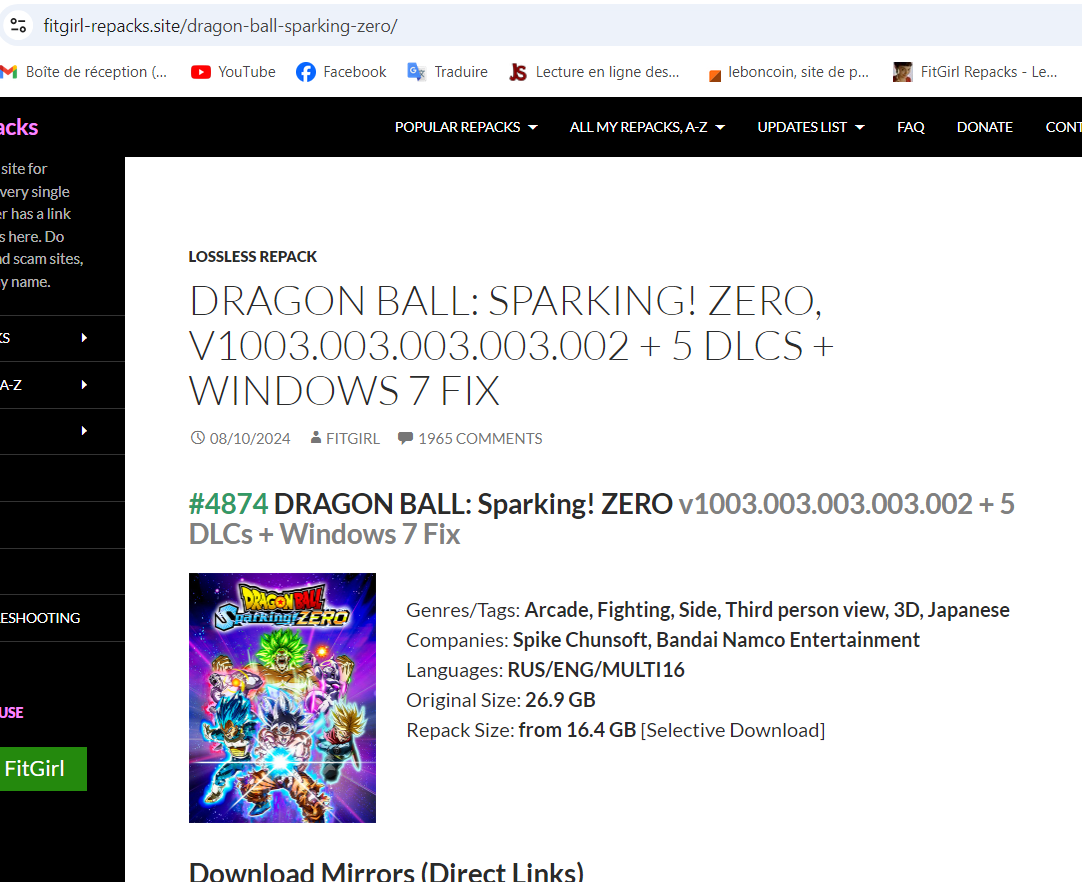Open the sidebar troubleshooting link
The width and height of the screenshot is (1082, 882).
click(x=40, y=618)
